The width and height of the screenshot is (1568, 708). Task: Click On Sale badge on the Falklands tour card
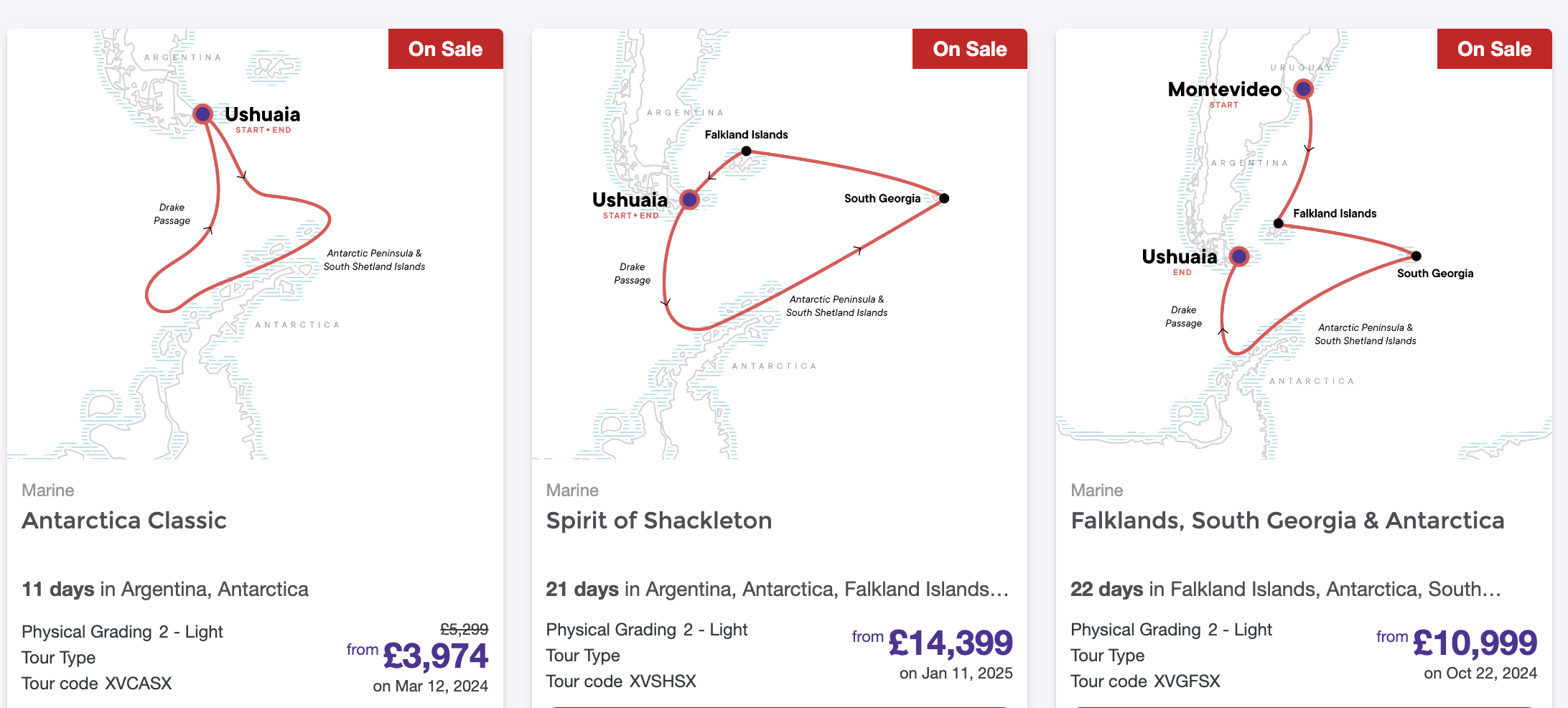1494,49
